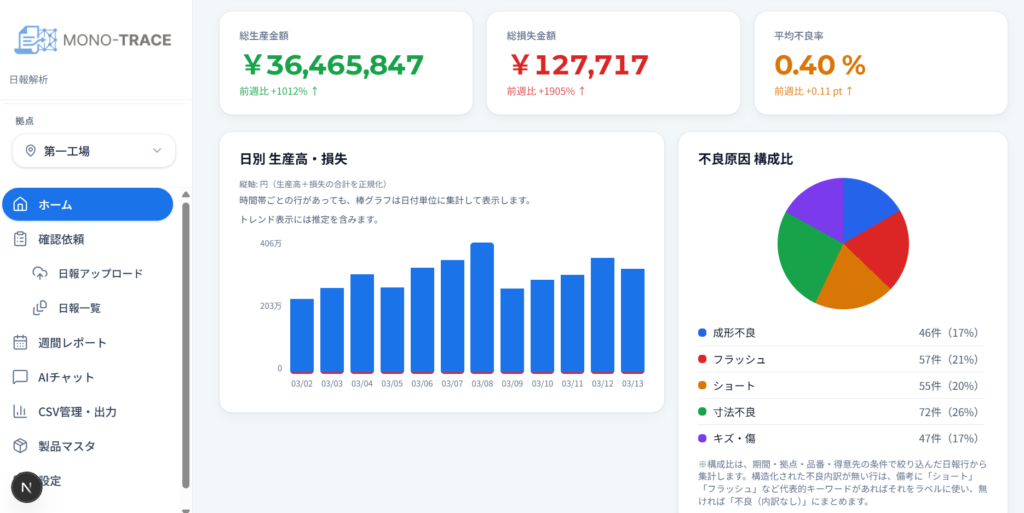Viewport: 1024px width, 513px height.
Task: Click the chat bubble icon for AIチャット
Action: coord(20,377)
